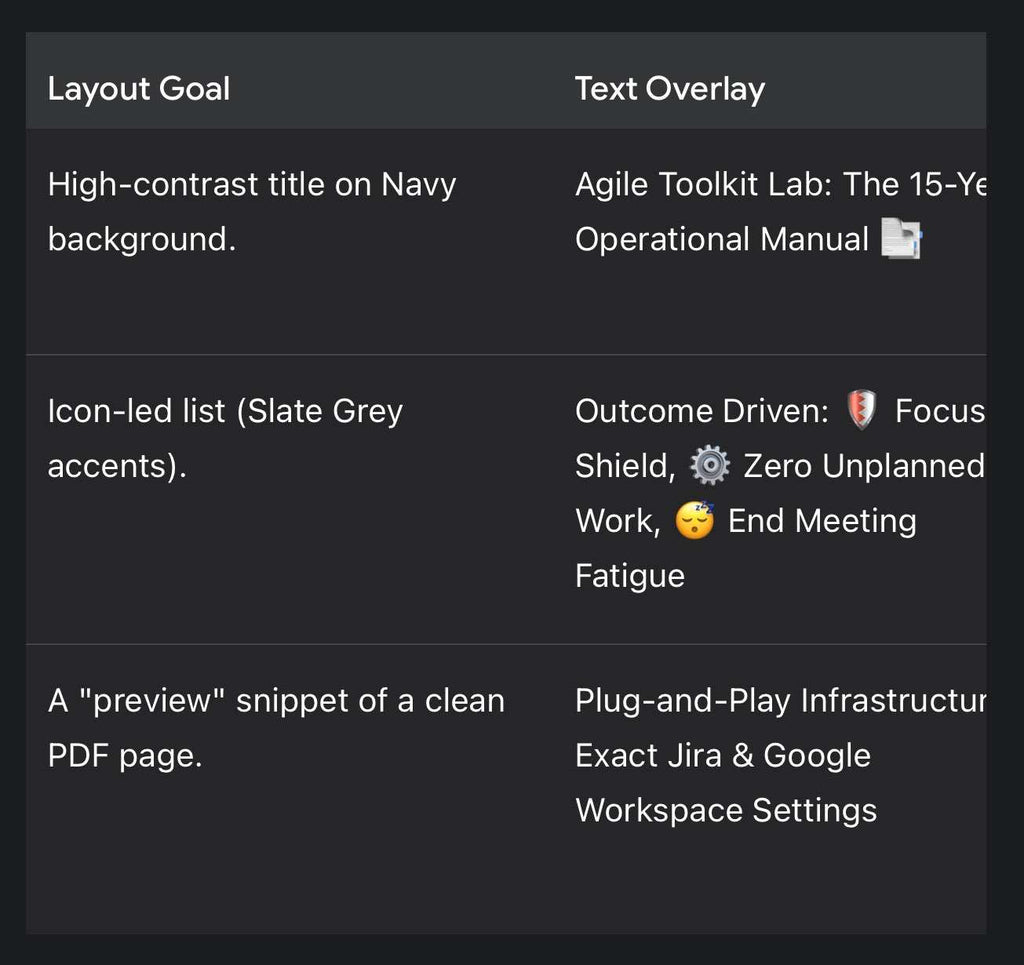Click the word background. in first row

[x=142, y=239]
